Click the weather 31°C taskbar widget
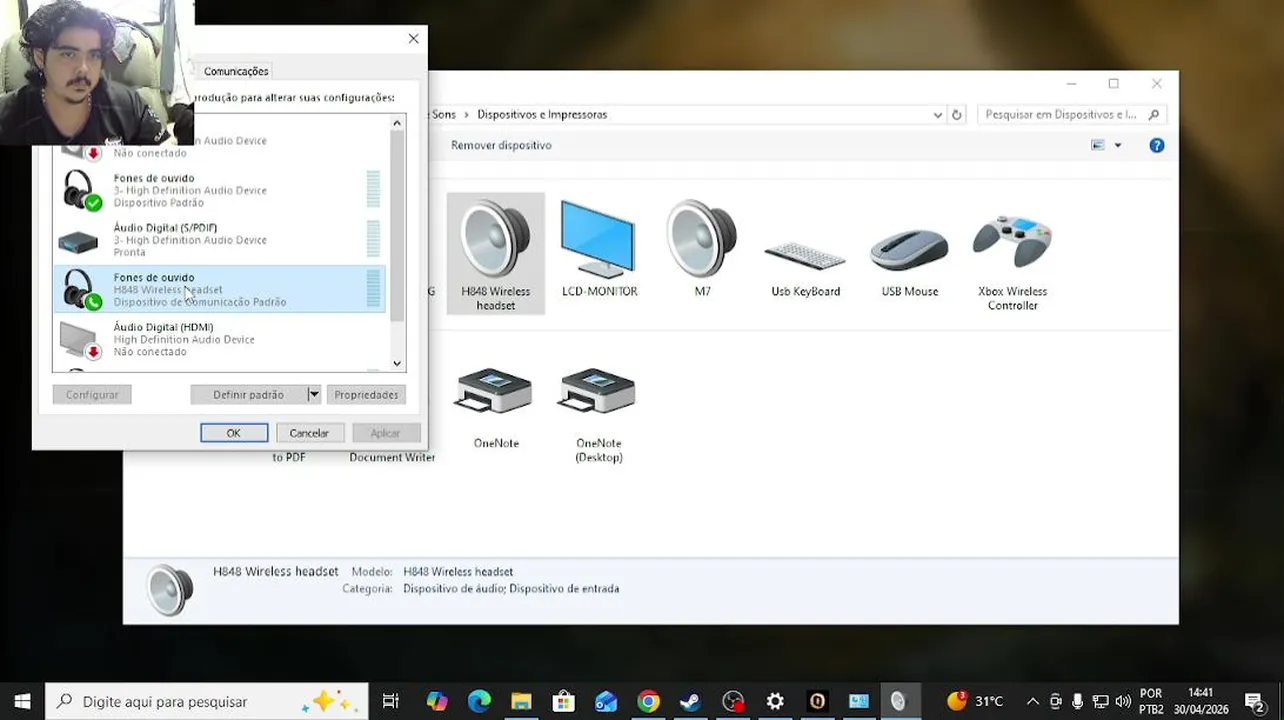Image resolution: width=1284 pixels, height=720 pixels. pyautogui.click(x=975, y=701)
